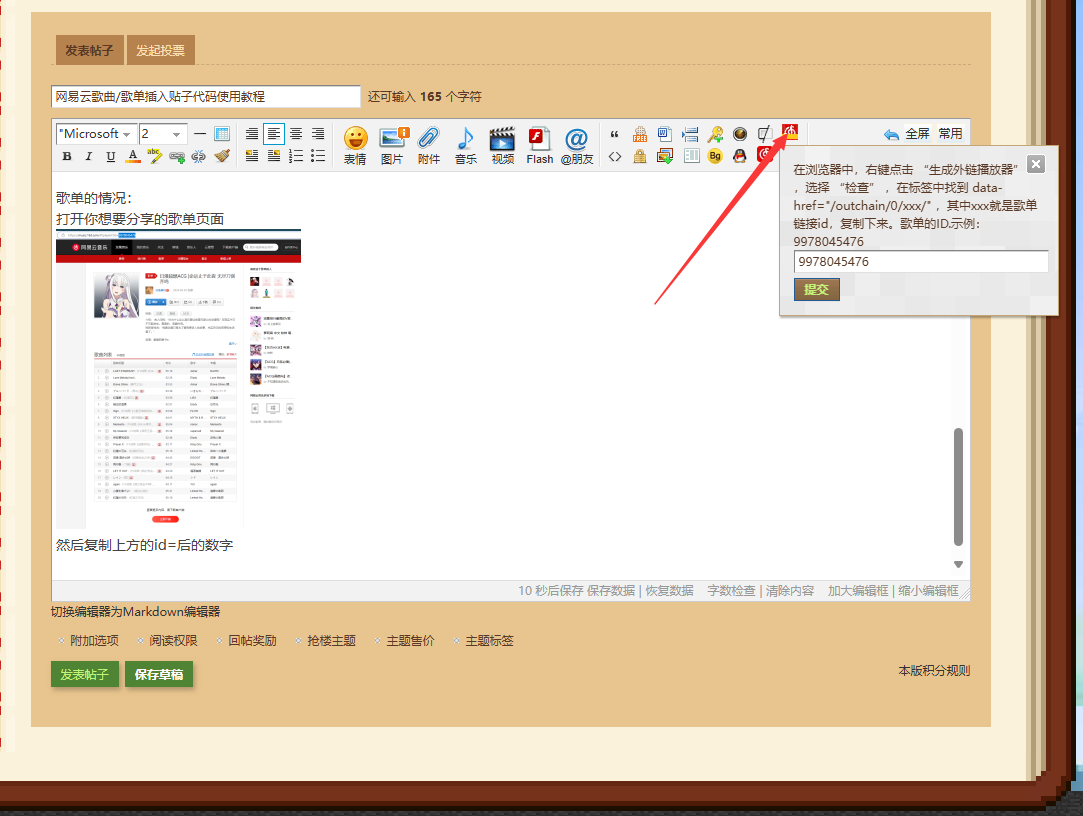This screenshot has height=816, width=1083.
Task: Shrink editor with 缩小编辑框
Action: click(928, 591)
